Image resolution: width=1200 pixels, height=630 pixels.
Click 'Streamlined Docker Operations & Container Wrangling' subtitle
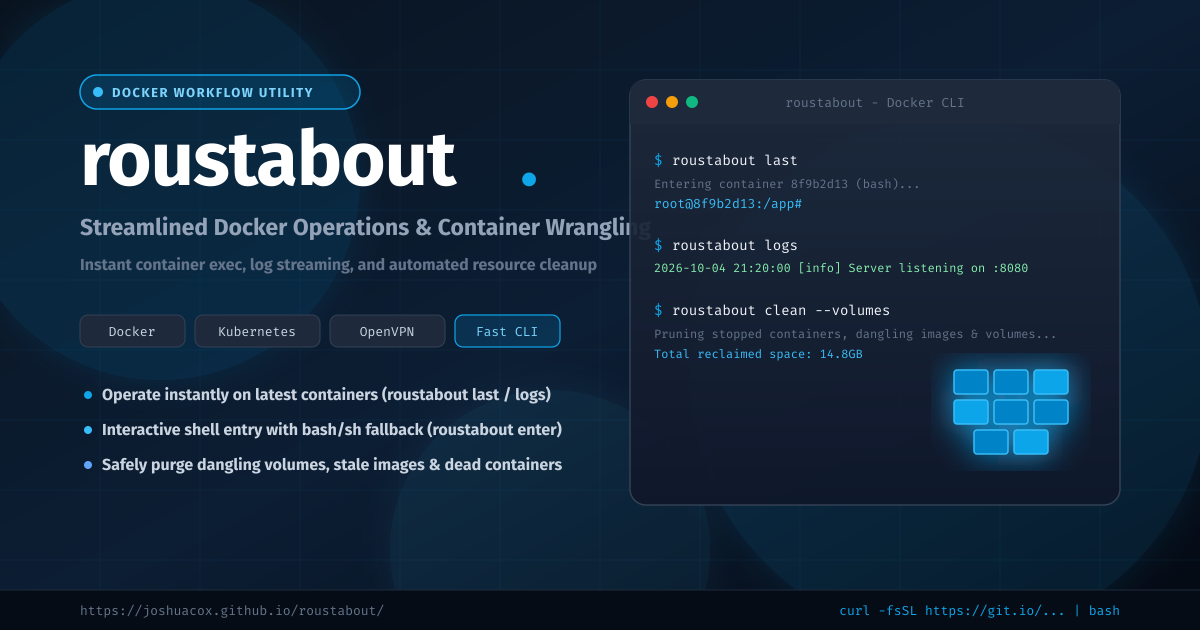click(x=365, y=228)
